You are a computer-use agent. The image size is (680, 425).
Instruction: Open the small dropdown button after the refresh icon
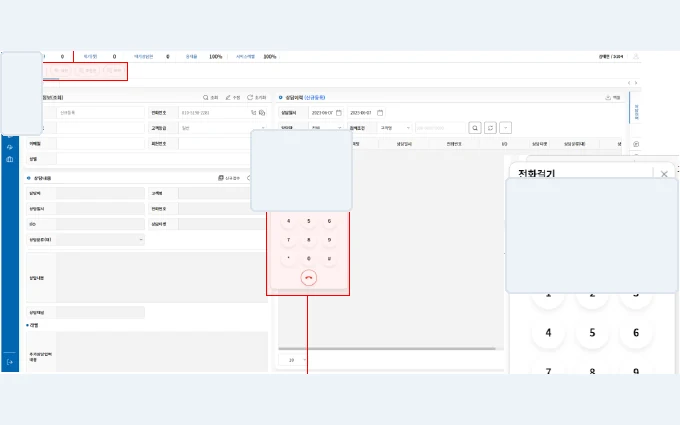pos(505,128)
